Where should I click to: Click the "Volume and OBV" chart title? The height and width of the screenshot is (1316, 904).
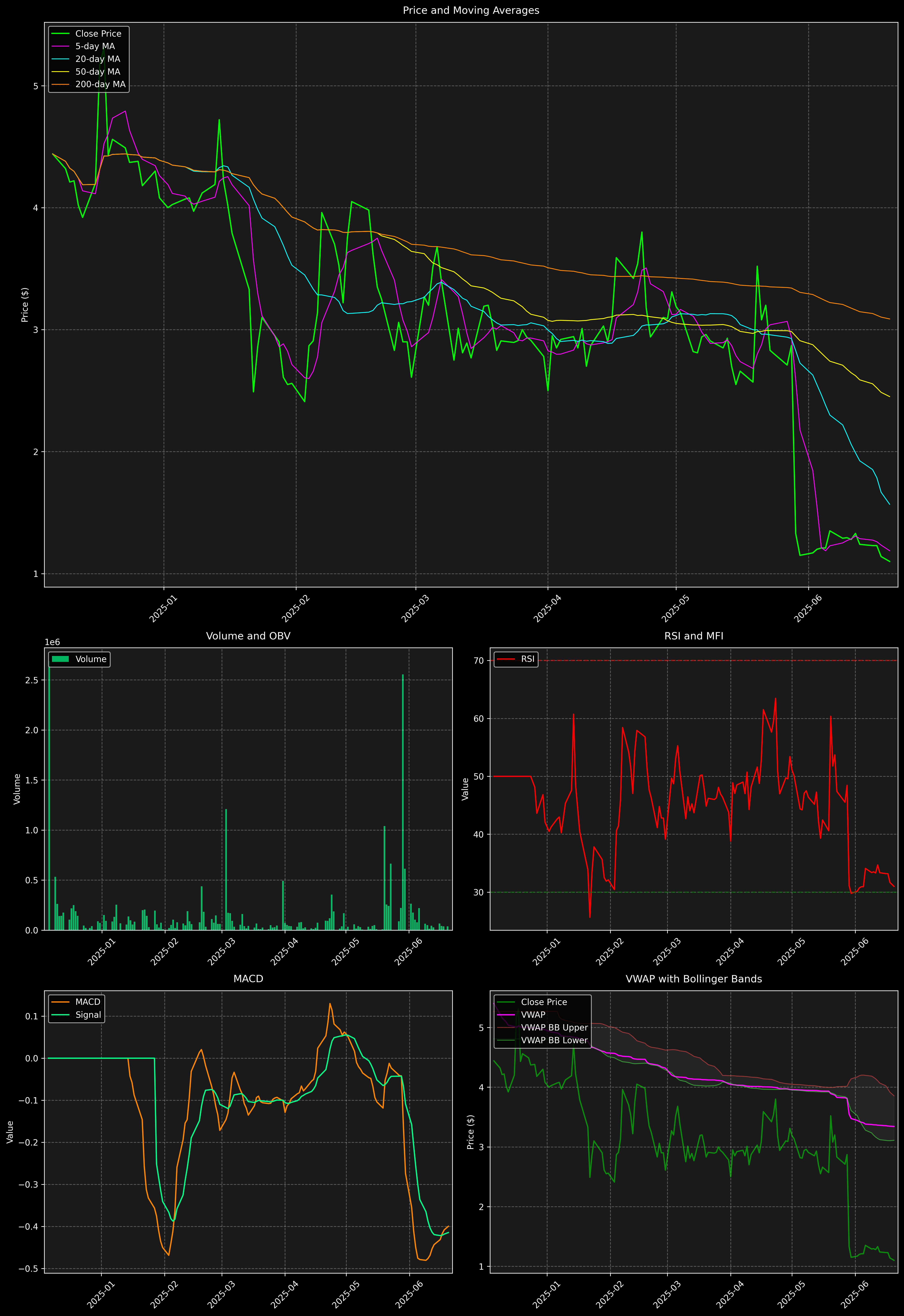248,636
